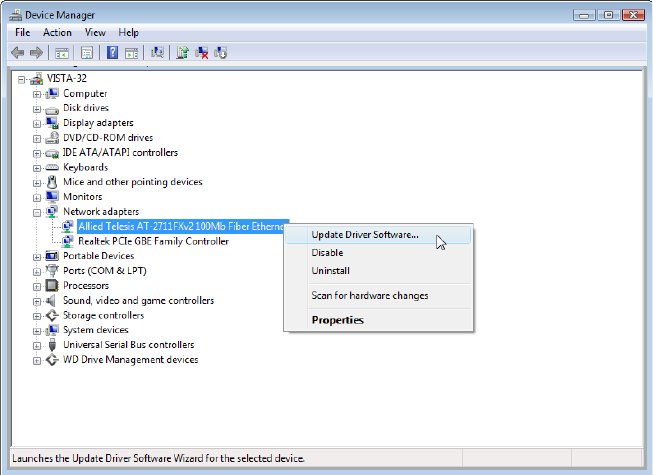Click the Back arrow toolbar icon
653x475 pixels.
(x=17, y=52)
